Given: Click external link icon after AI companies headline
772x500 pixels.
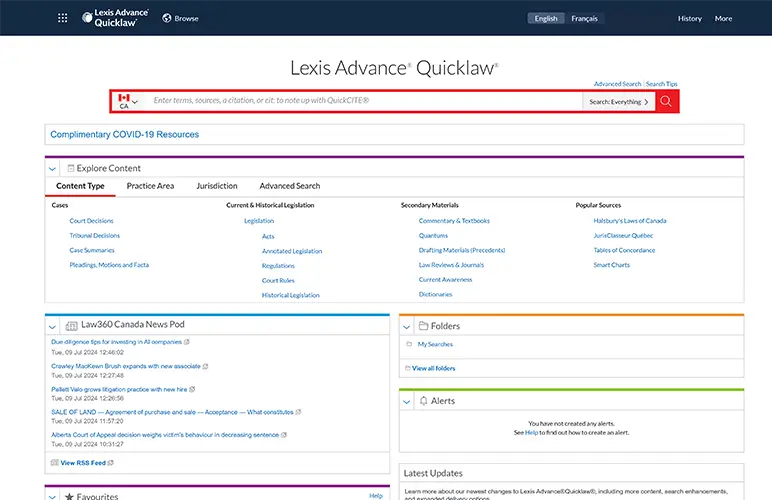Looking at the screenshot, I should (187, 342).
